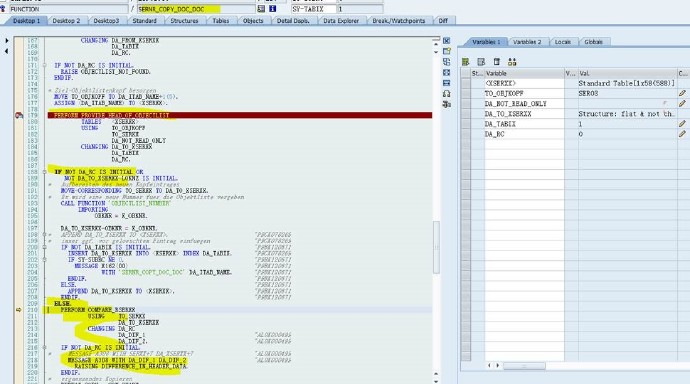Screen dimensions: 690x384
Task: Click the new tool icon with yellow star
Action: coord(447,51)
